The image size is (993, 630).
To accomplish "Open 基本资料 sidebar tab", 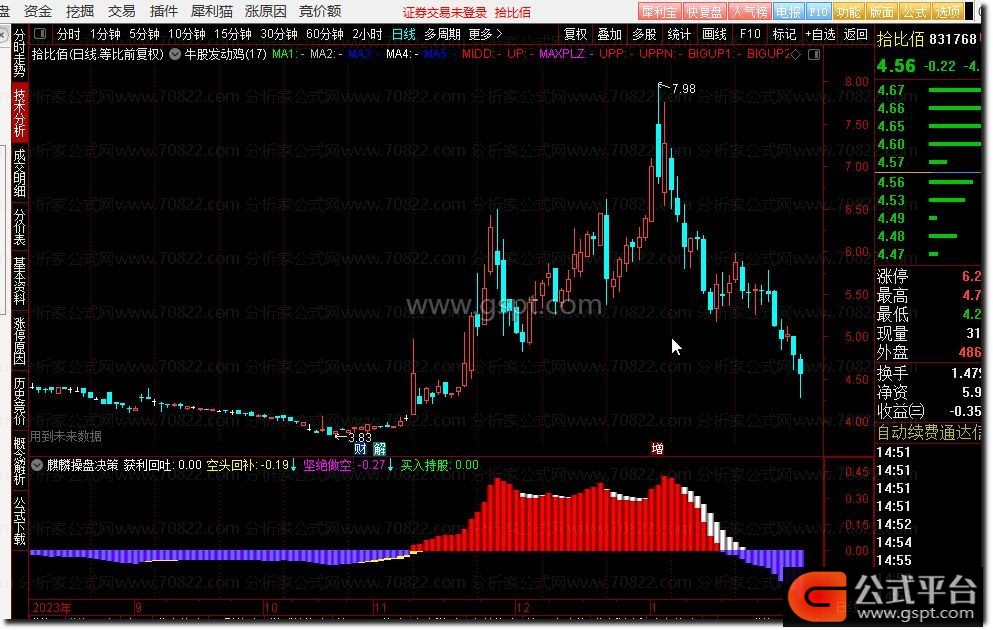I will pyautogui.click(x=20, y=280).
